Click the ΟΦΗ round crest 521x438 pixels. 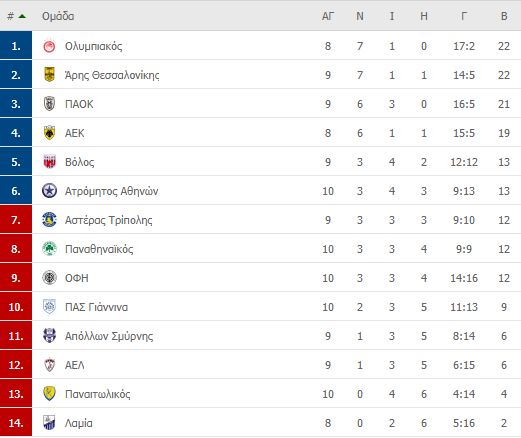click(49, 278)
